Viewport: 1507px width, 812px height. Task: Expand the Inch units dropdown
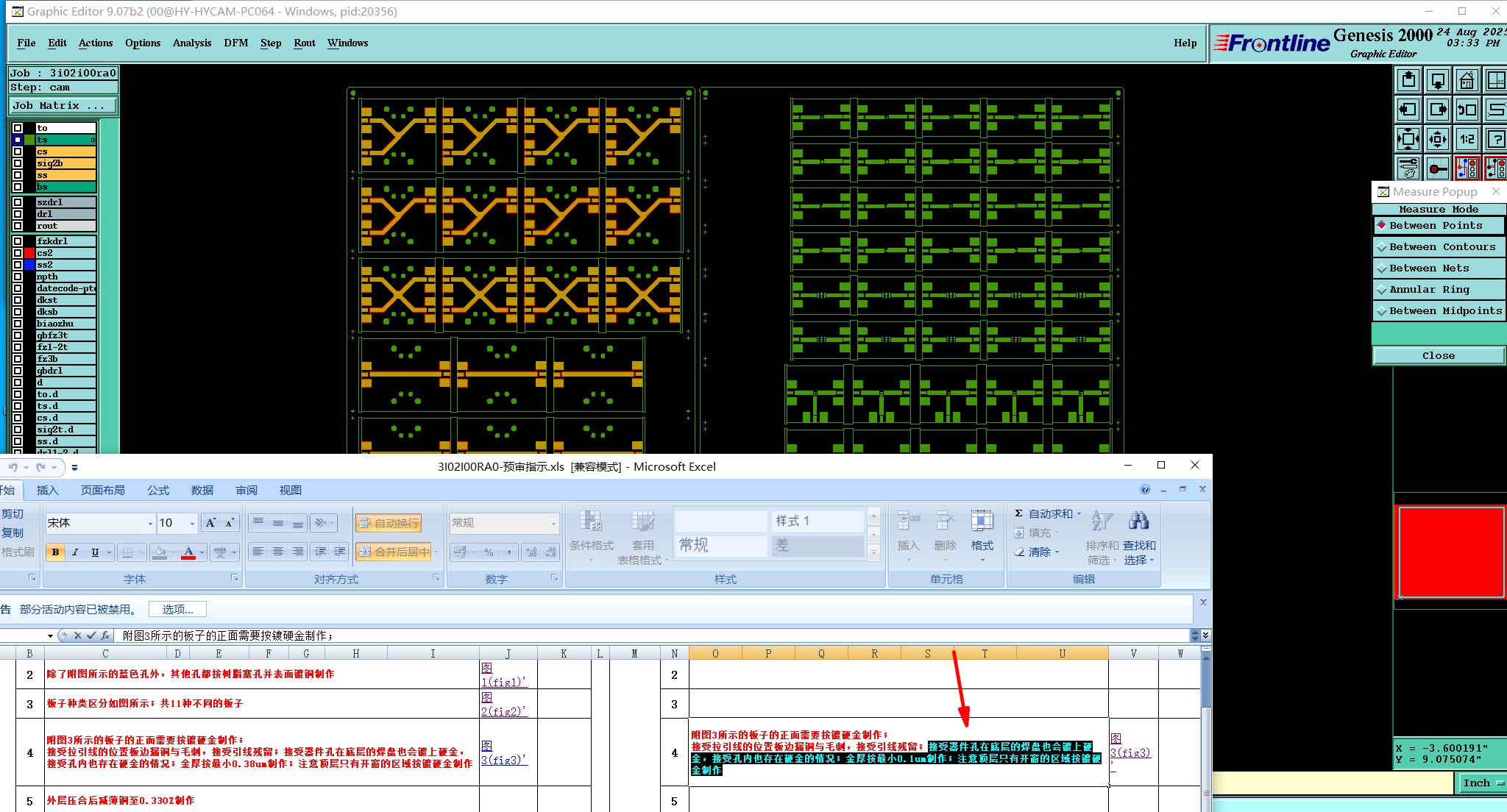click(1481, 783)
